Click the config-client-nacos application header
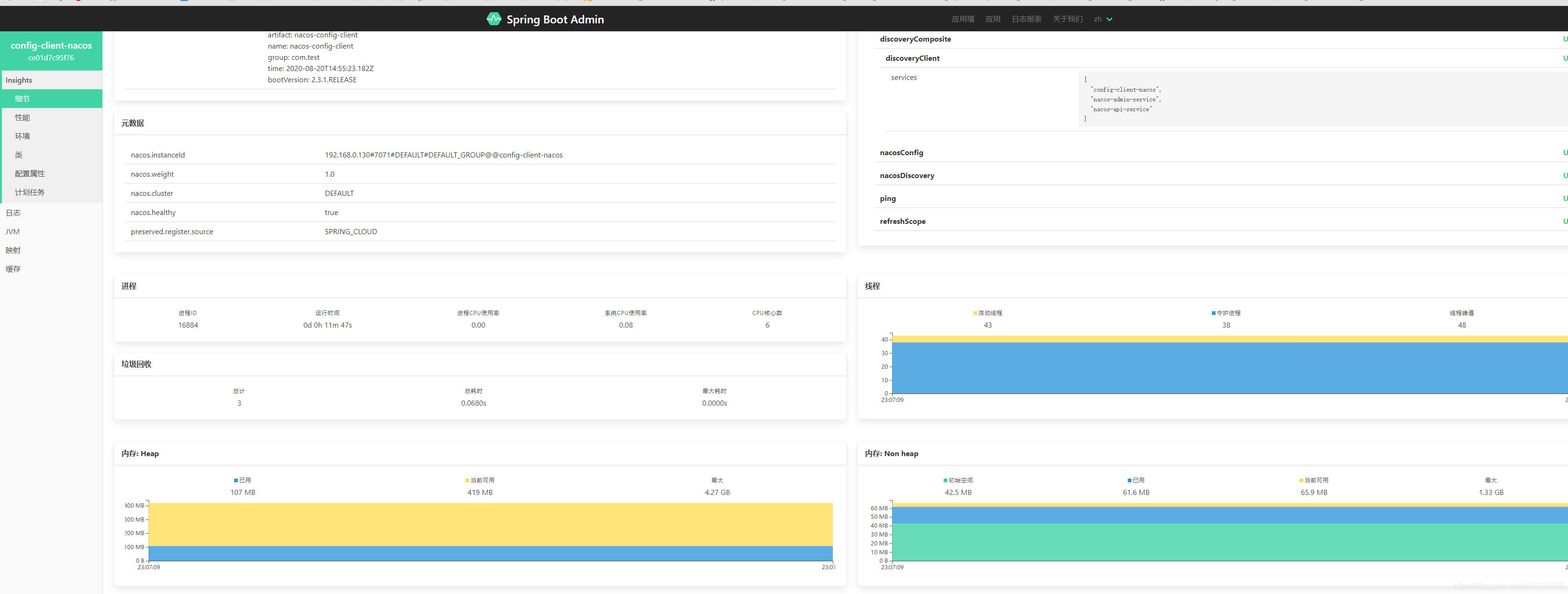 [x=51, y=46]
